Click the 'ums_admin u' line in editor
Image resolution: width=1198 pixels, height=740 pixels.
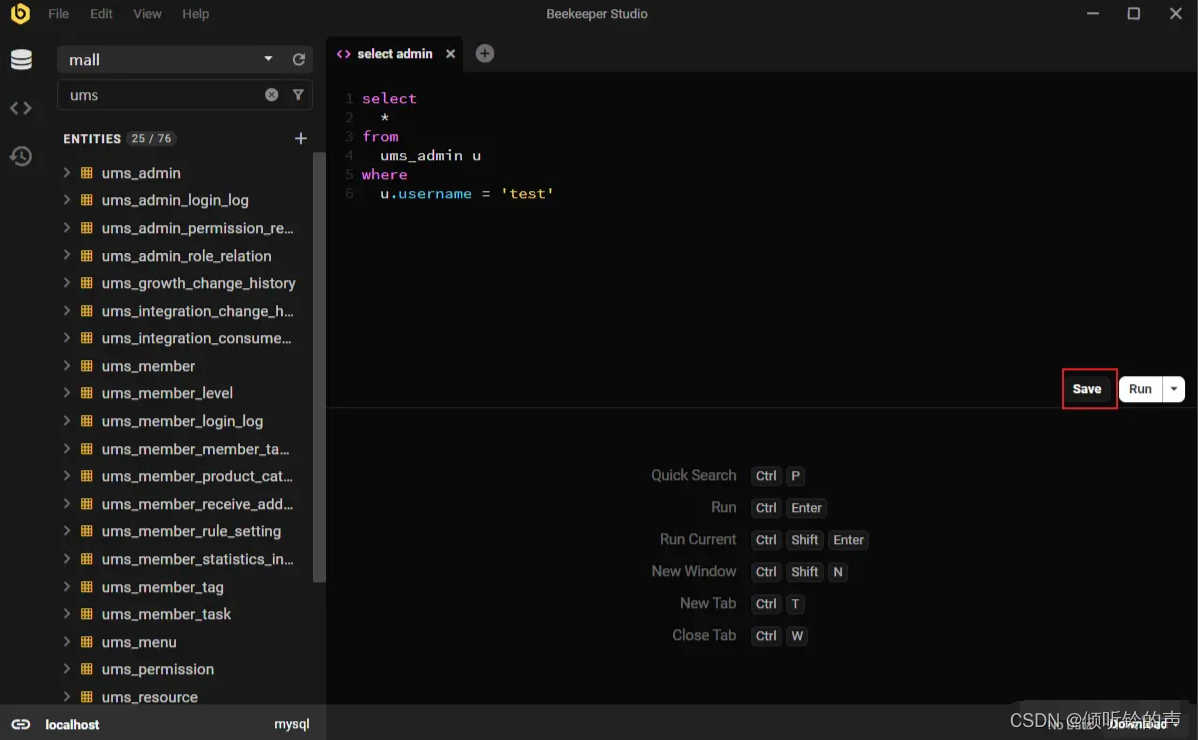point(430,155)
